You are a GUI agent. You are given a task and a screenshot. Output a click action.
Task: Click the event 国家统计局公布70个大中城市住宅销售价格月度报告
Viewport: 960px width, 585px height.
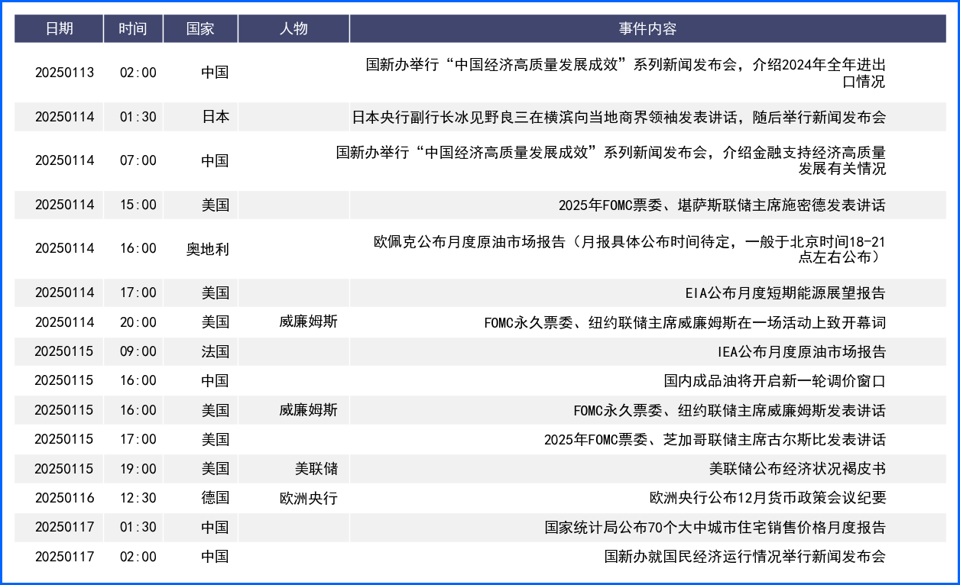715,527
